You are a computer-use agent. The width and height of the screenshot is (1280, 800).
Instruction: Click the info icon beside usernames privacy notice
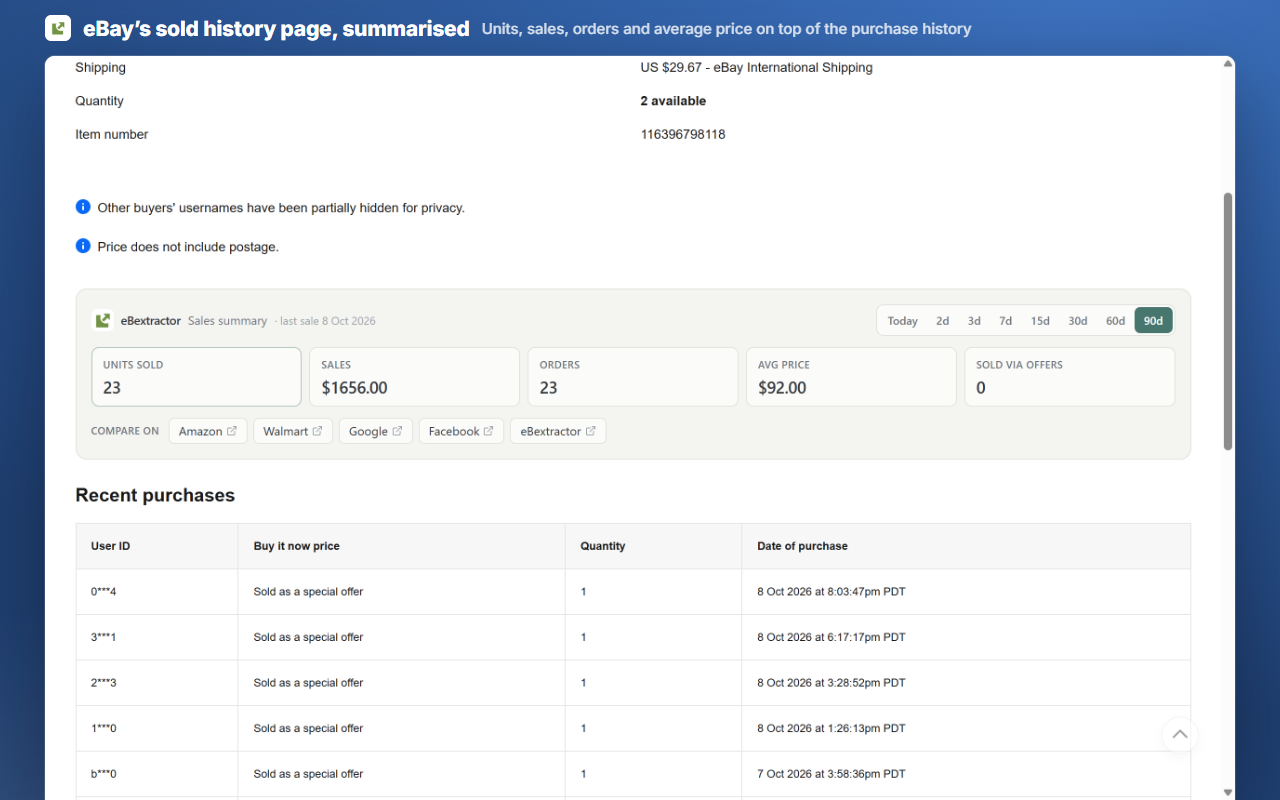coord(83,207)
